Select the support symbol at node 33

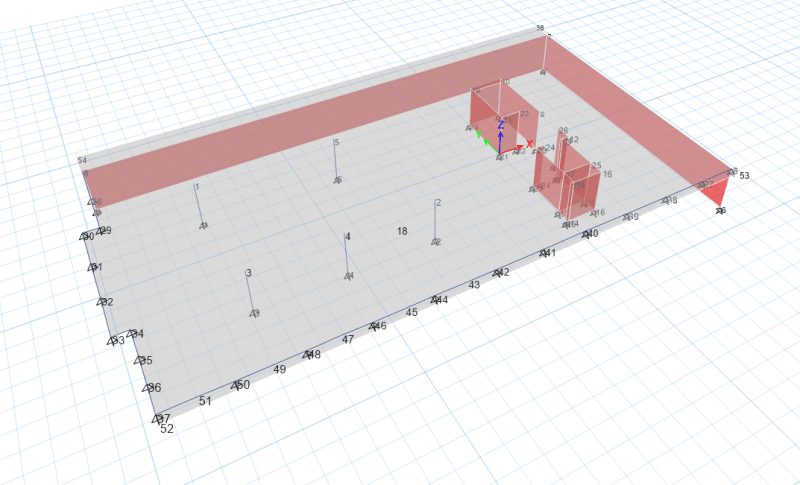[112, 341]
